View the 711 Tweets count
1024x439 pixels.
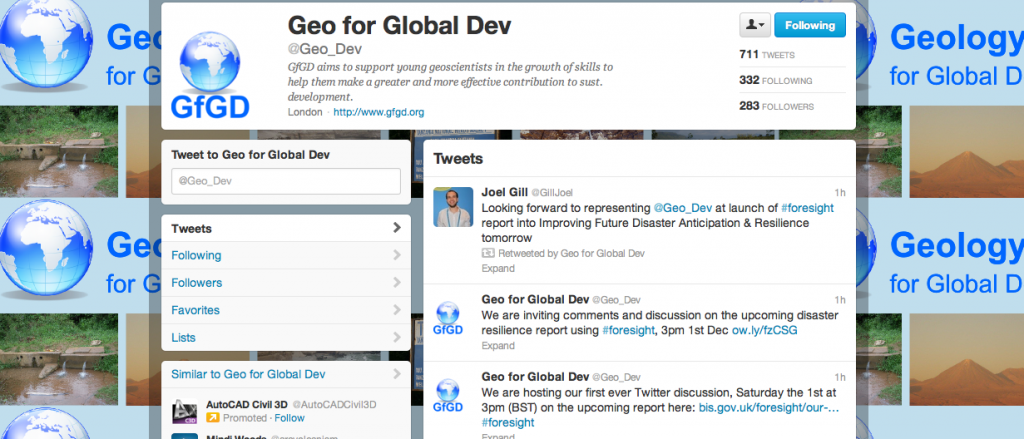(767, 55)
